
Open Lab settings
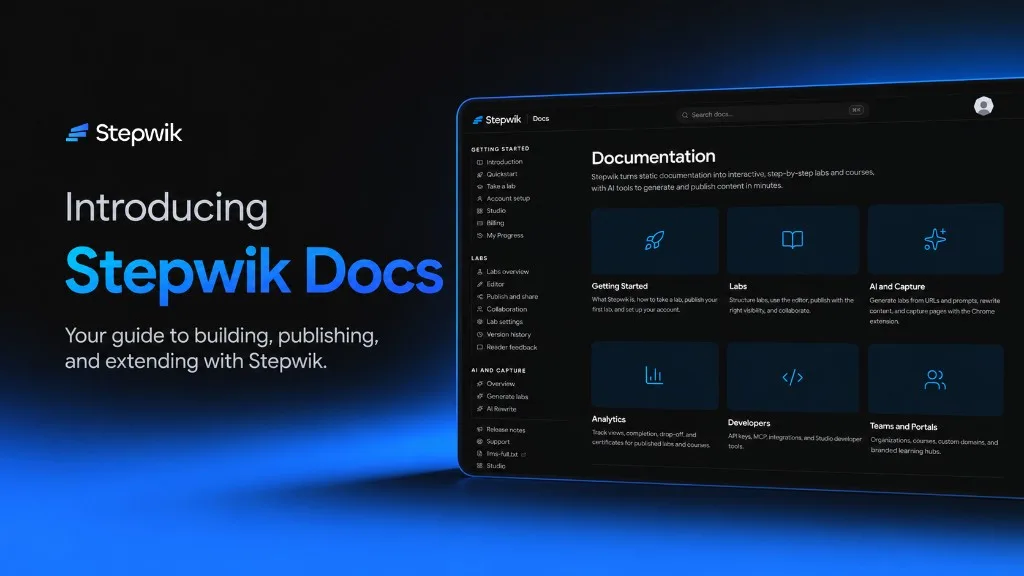504,322
